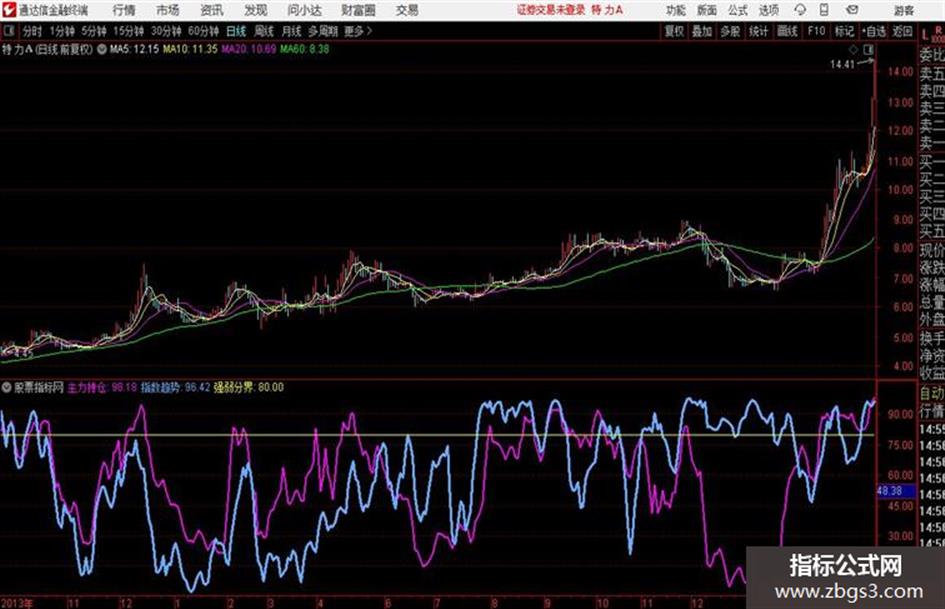Switch to 周线 weekly period tab
This screenshot has height=609, width=945.
point(264,31)
